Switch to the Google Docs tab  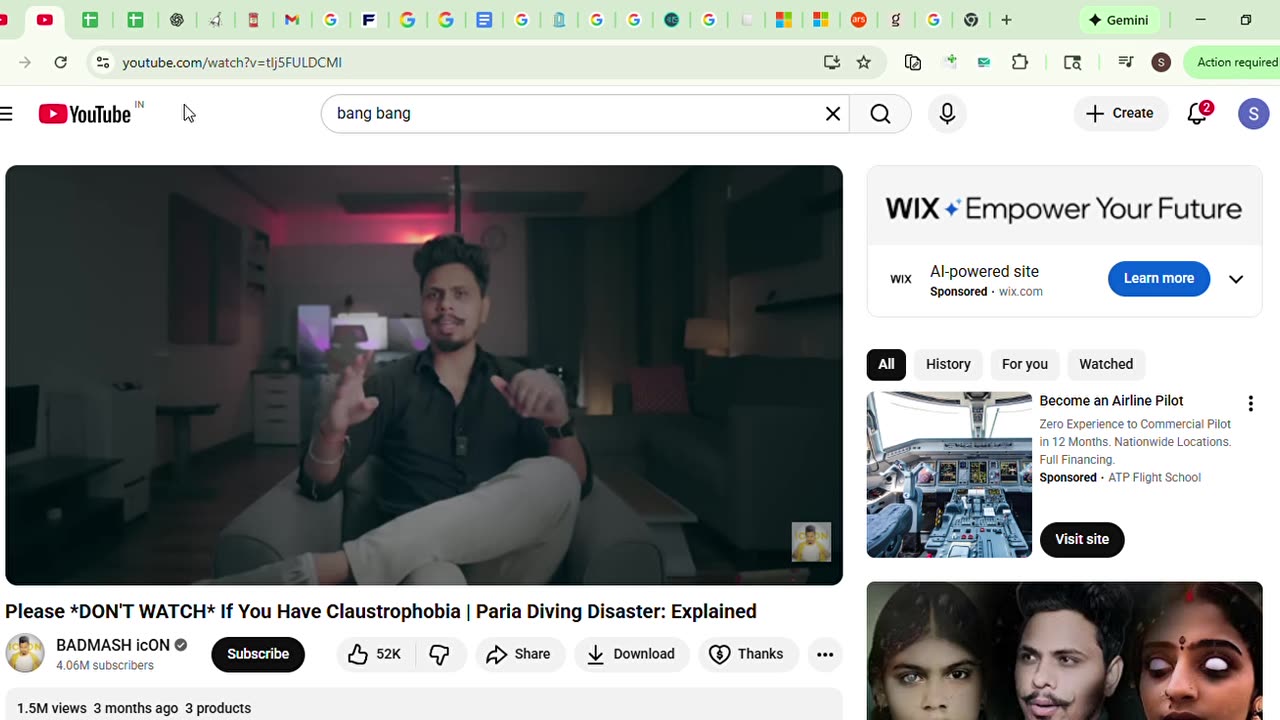pyautogui.click(x=484, y=20)
